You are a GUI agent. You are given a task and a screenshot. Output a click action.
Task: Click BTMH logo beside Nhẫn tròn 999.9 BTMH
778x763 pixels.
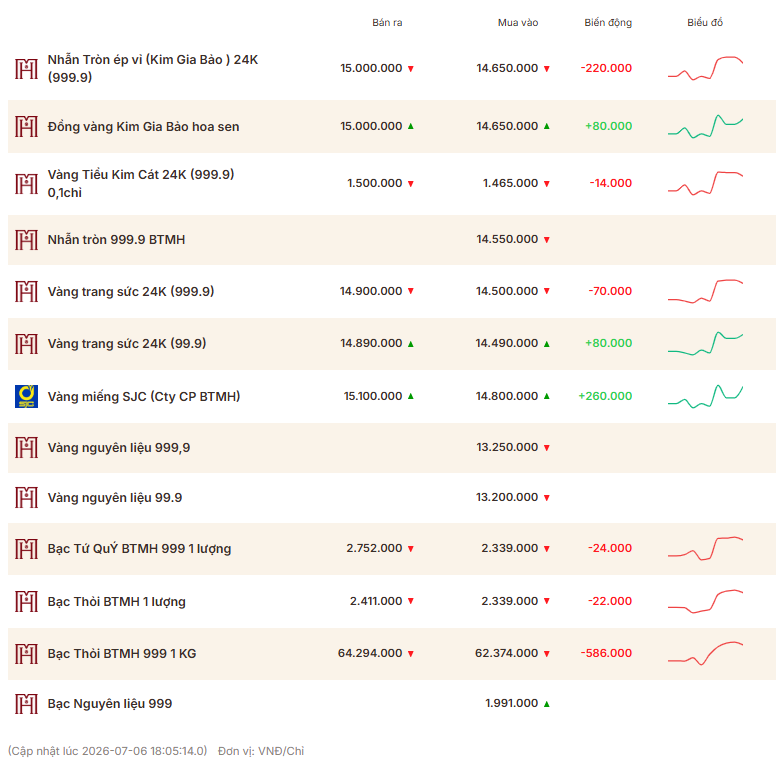(x=26, y=240)
